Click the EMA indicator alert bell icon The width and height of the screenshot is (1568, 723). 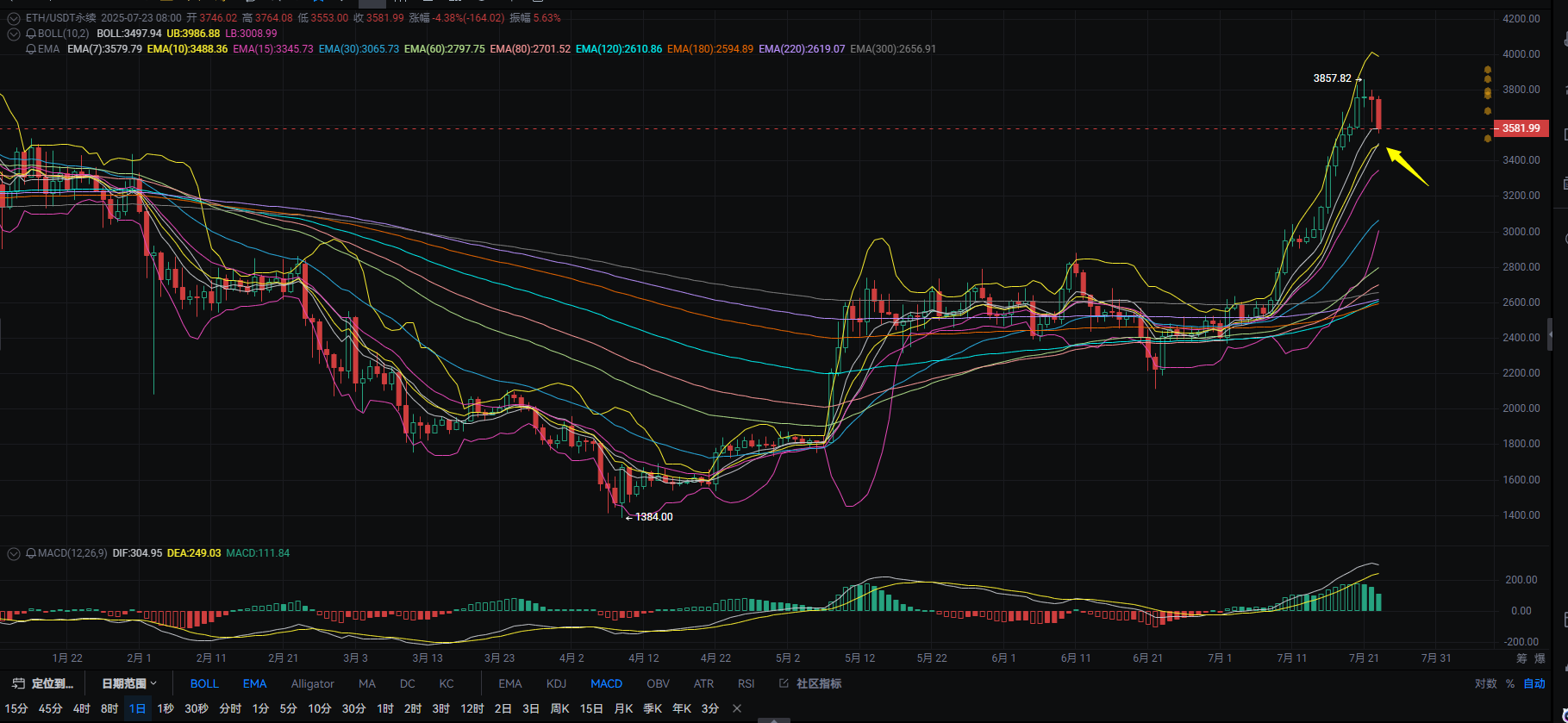pos(32,49)
